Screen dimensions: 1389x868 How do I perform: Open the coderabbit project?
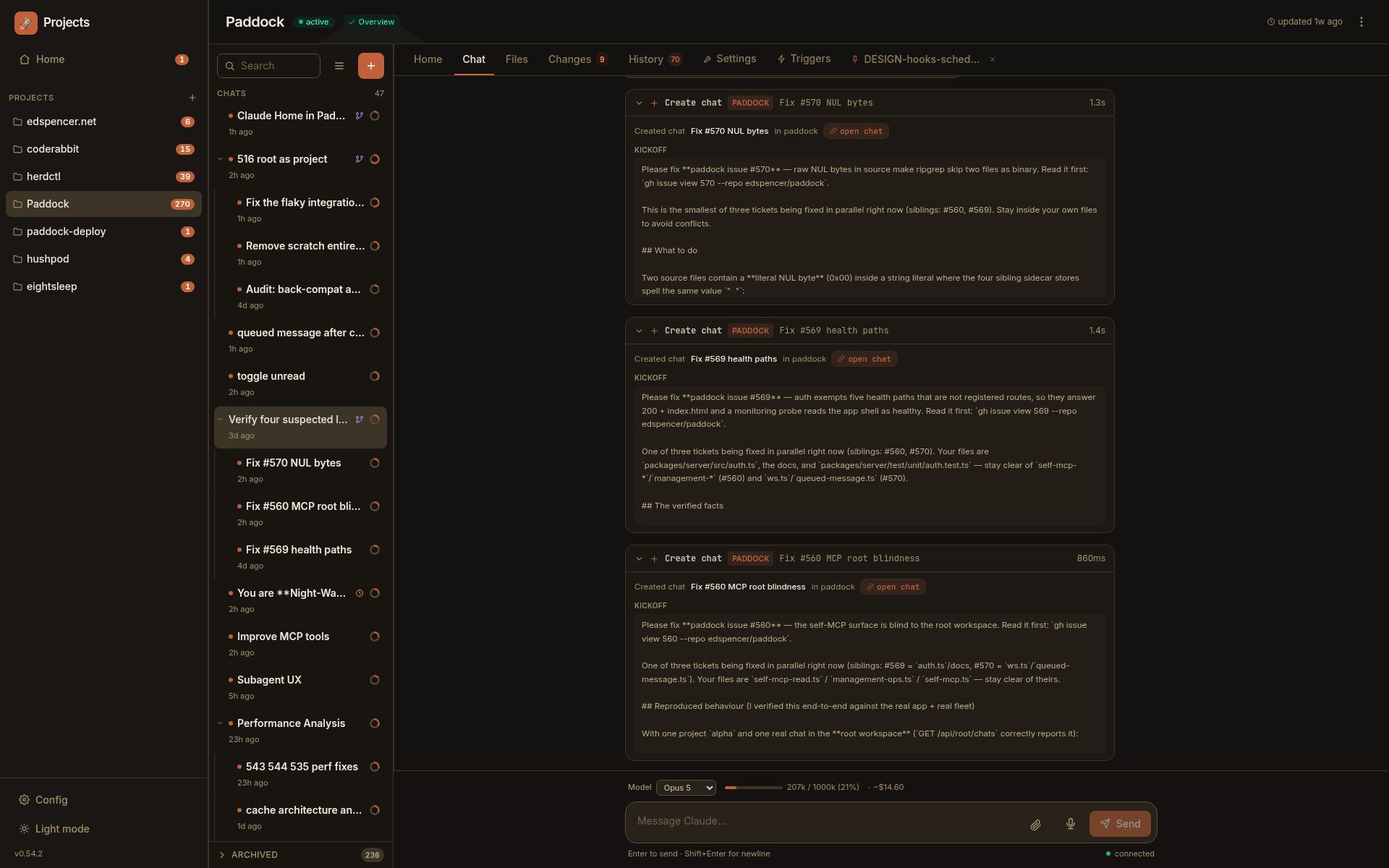(x=103, y=149)
